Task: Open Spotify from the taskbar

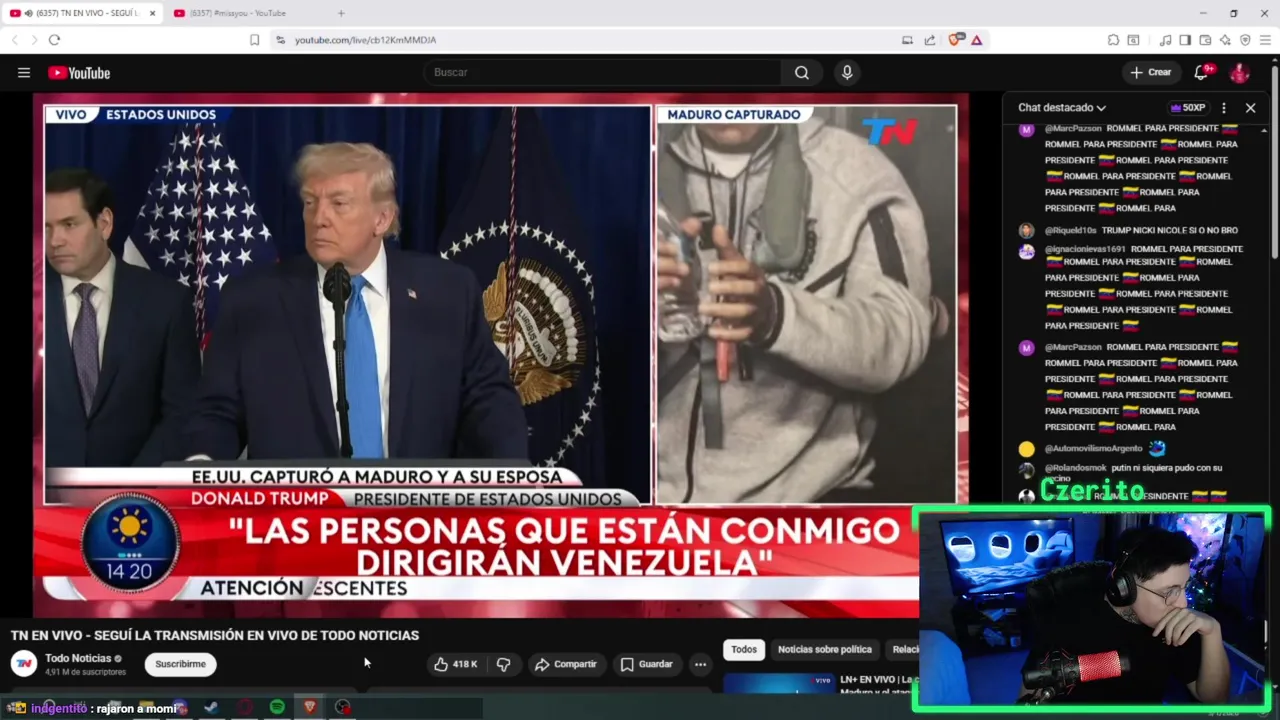Action: [x=277, y=707]
